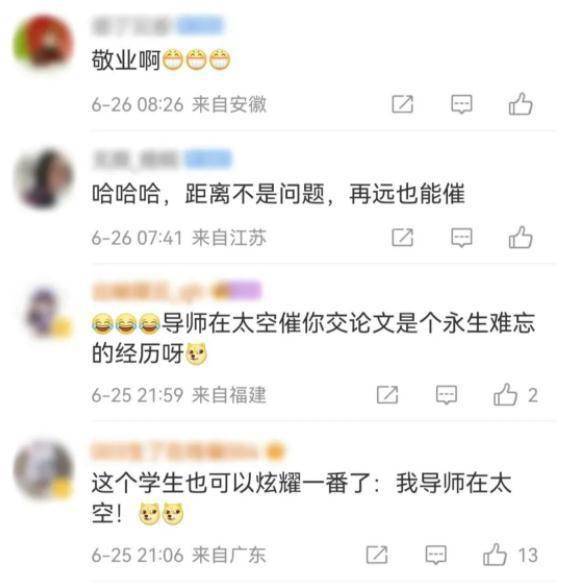Open the avatar of the 广东 commenter
This screenshot has width=565, height=588.
point(43,470)
